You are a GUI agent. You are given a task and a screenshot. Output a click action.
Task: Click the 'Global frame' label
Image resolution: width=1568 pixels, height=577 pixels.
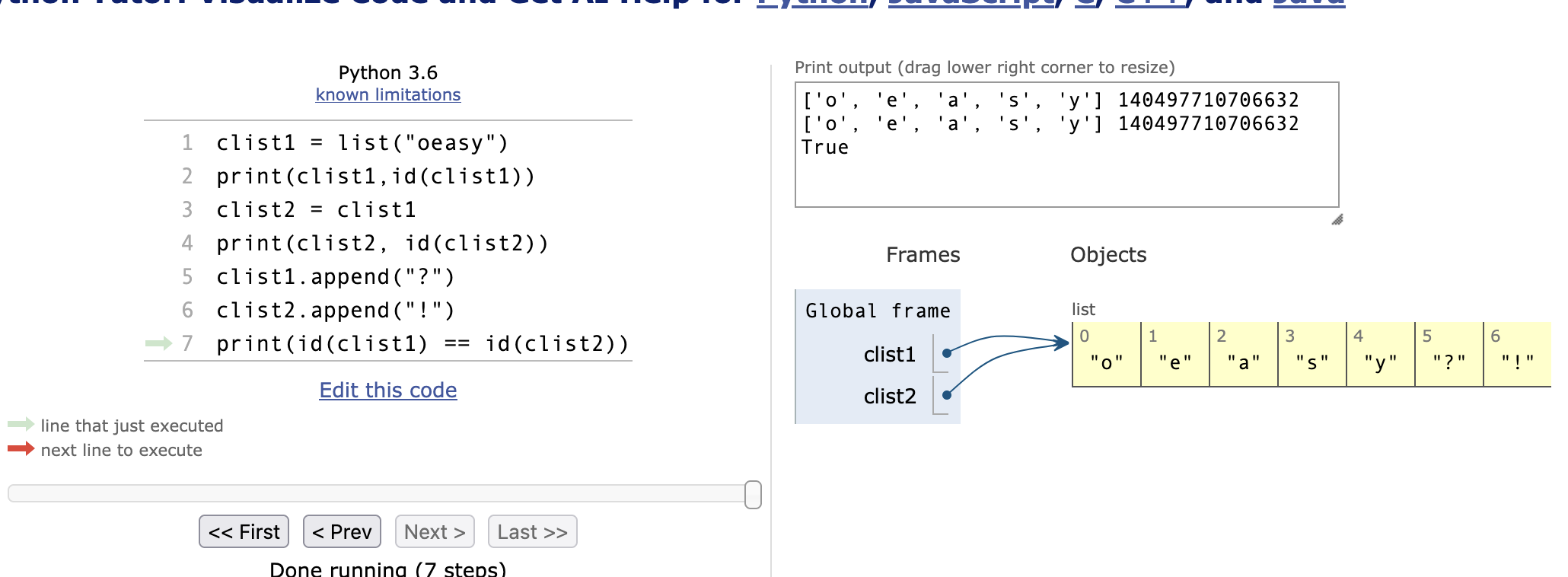(878, 311)
